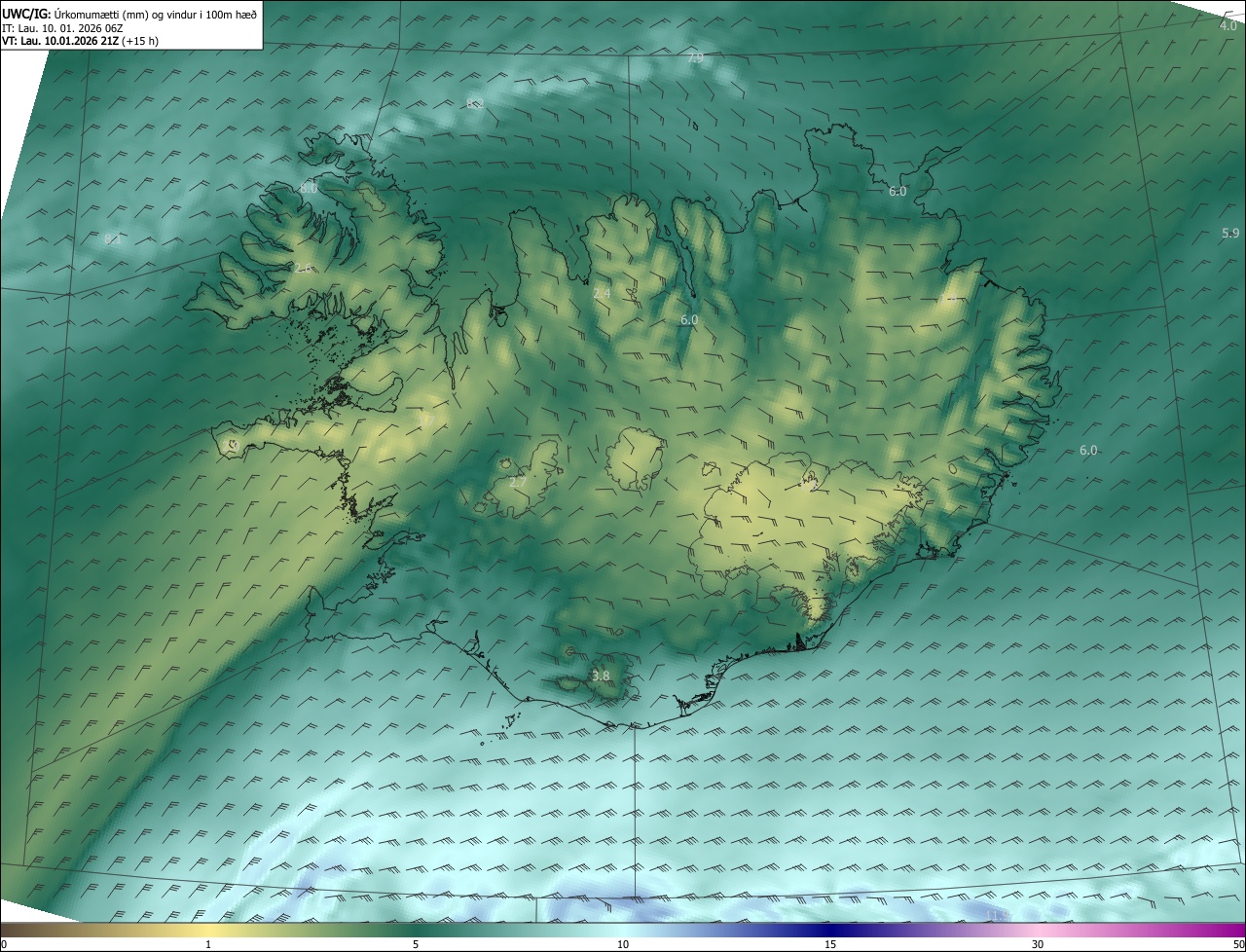Click the "15" tick on the color scale
Image resolution: width=1246 pixels, height=952 pixels.
[830, 944]
